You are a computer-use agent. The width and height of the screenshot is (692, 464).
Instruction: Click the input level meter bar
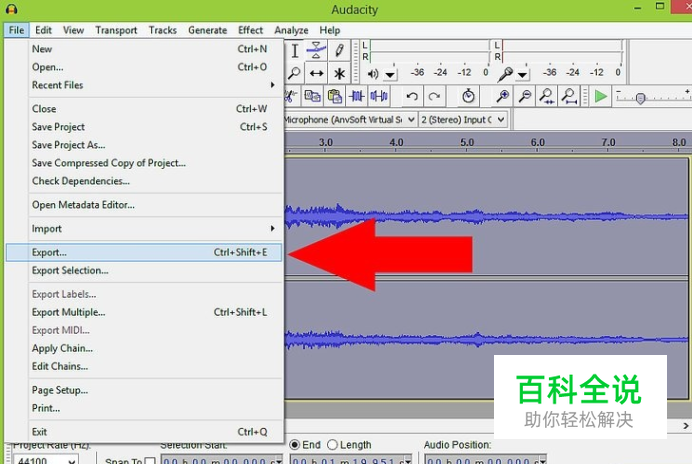tap(562, 51)
